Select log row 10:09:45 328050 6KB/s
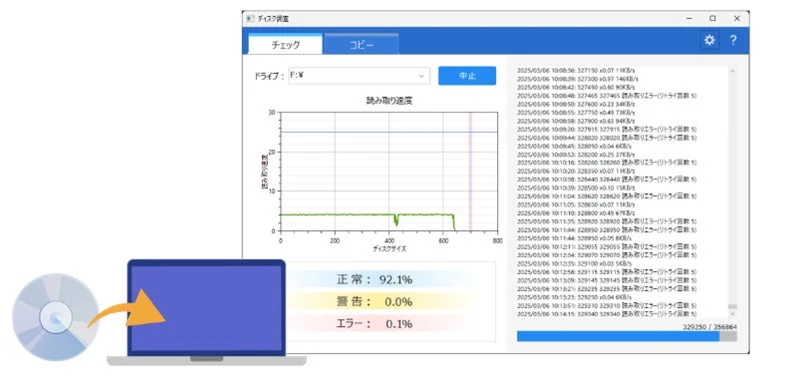The width and height of the screenshot is (788, 376). (575, 146)
